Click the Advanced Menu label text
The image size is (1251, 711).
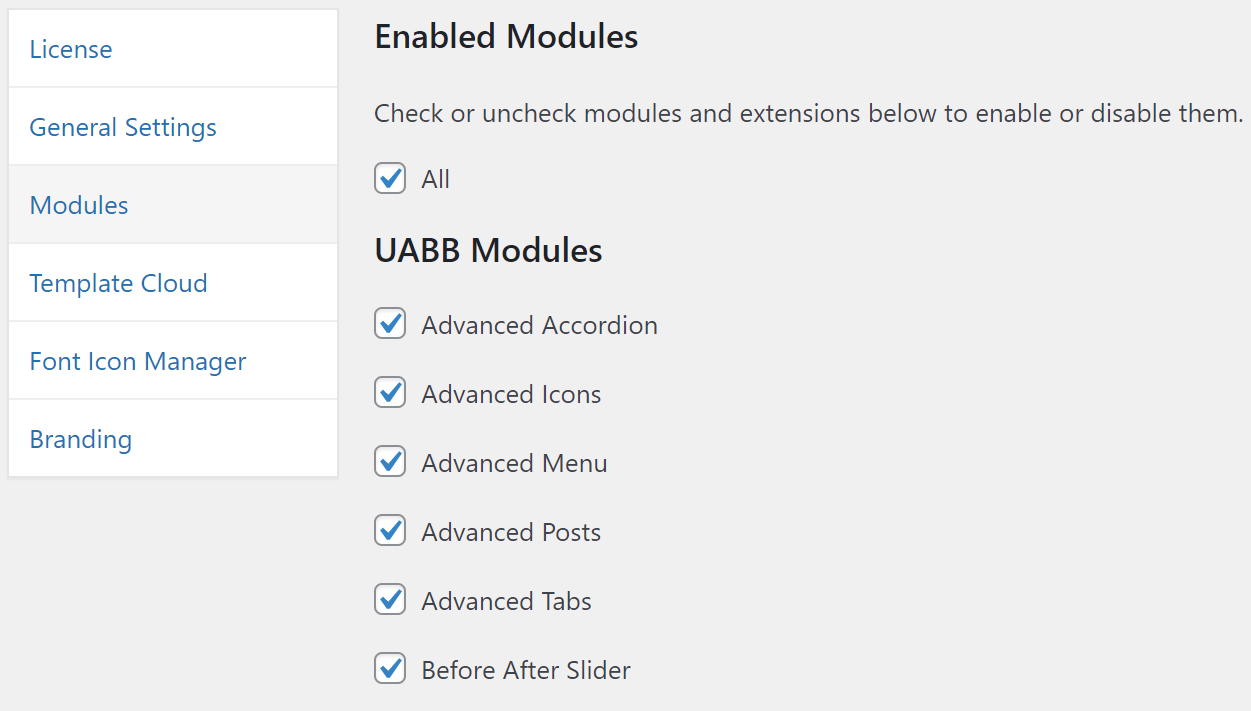pos(514,462)
